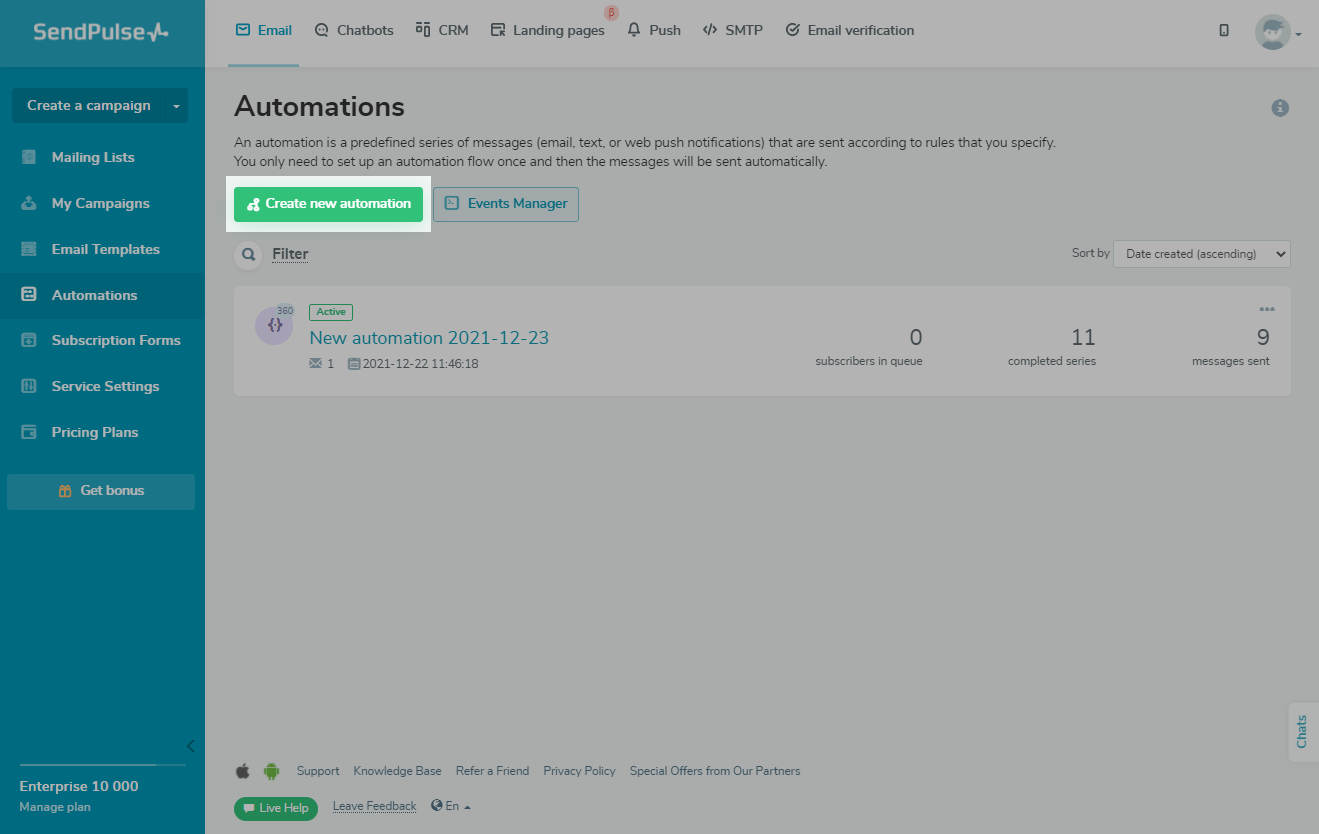Click the Automations page heading
This screenshot has width=1319, height=834.
coord(319,106)
